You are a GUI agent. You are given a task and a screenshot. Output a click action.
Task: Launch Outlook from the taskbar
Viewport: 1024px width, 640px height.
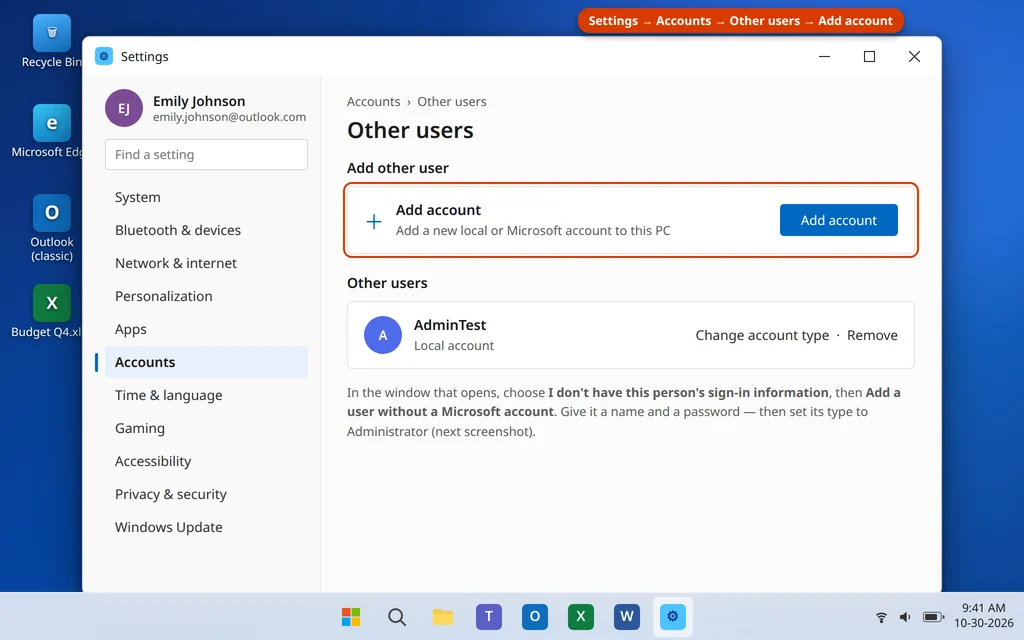pyautogui.click(x=534, y=616)
